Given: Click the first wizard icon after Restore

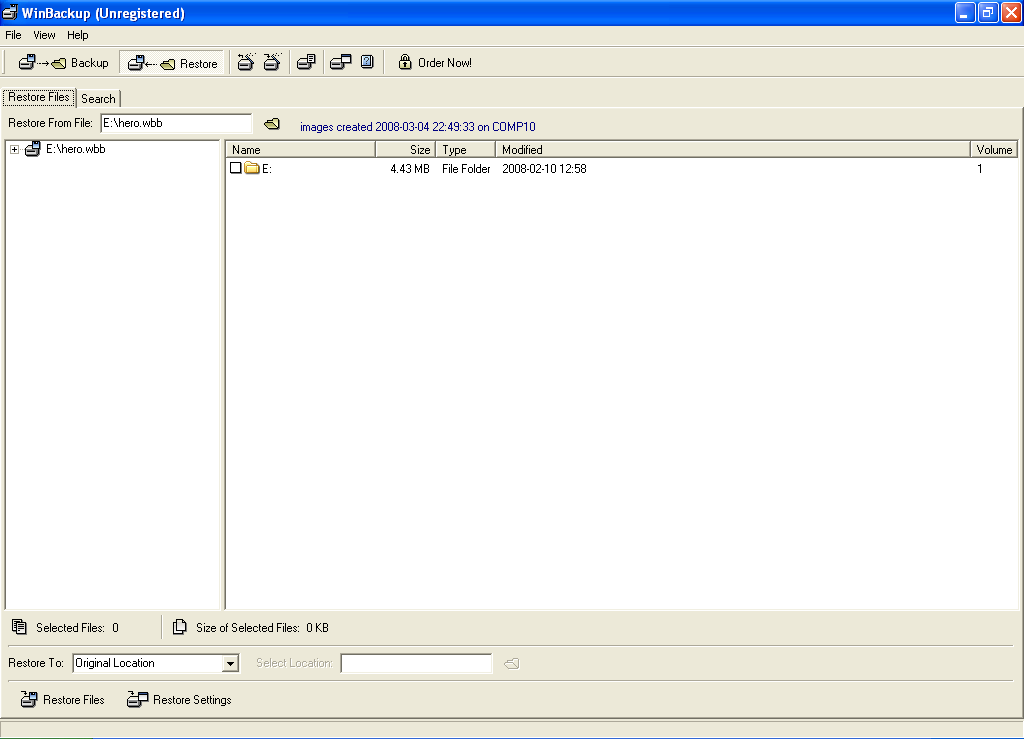Looking at the screenshot, I should (x=246, y=62).
